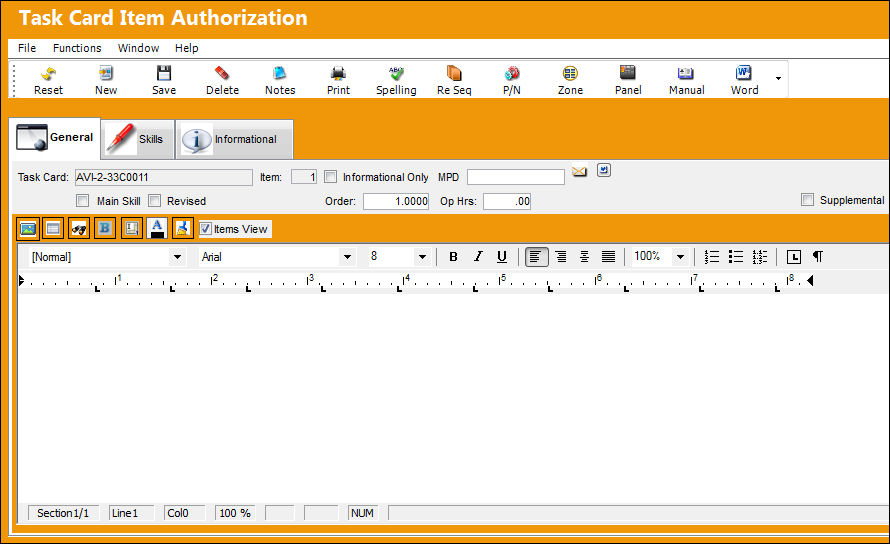Click the left indent marker on ruler
This screenshot has height=544, width=890.
tap(21, 280)
